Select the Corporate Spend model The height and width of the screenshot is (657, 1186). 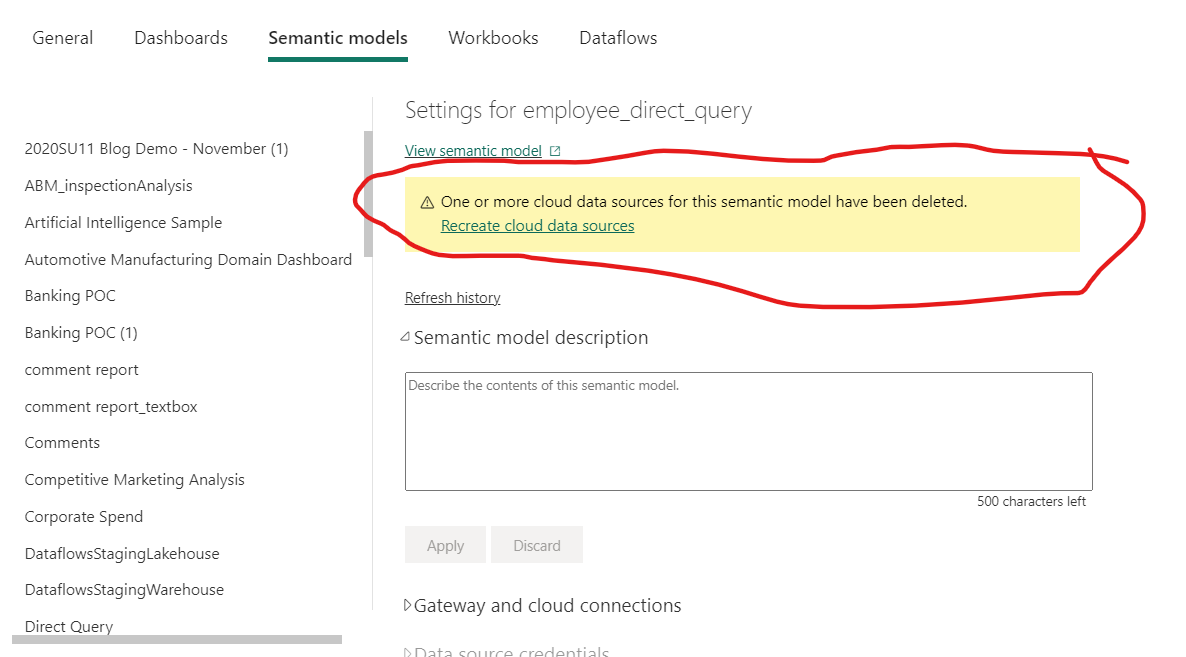tap(84, 517)
